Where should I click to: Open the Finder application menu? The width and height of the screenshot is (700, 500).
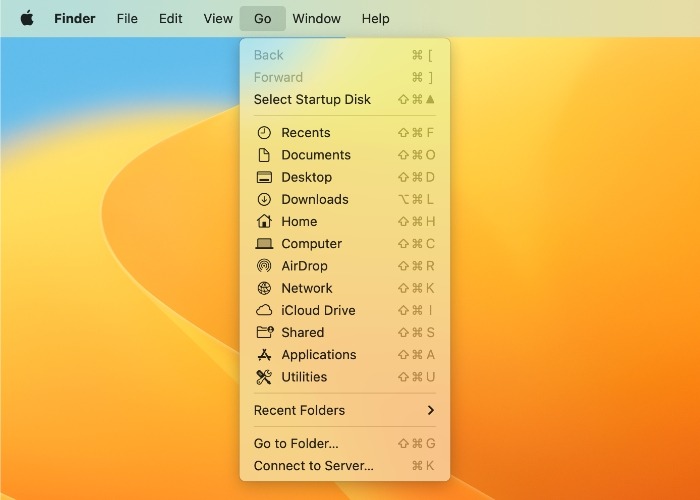point(75,18)
